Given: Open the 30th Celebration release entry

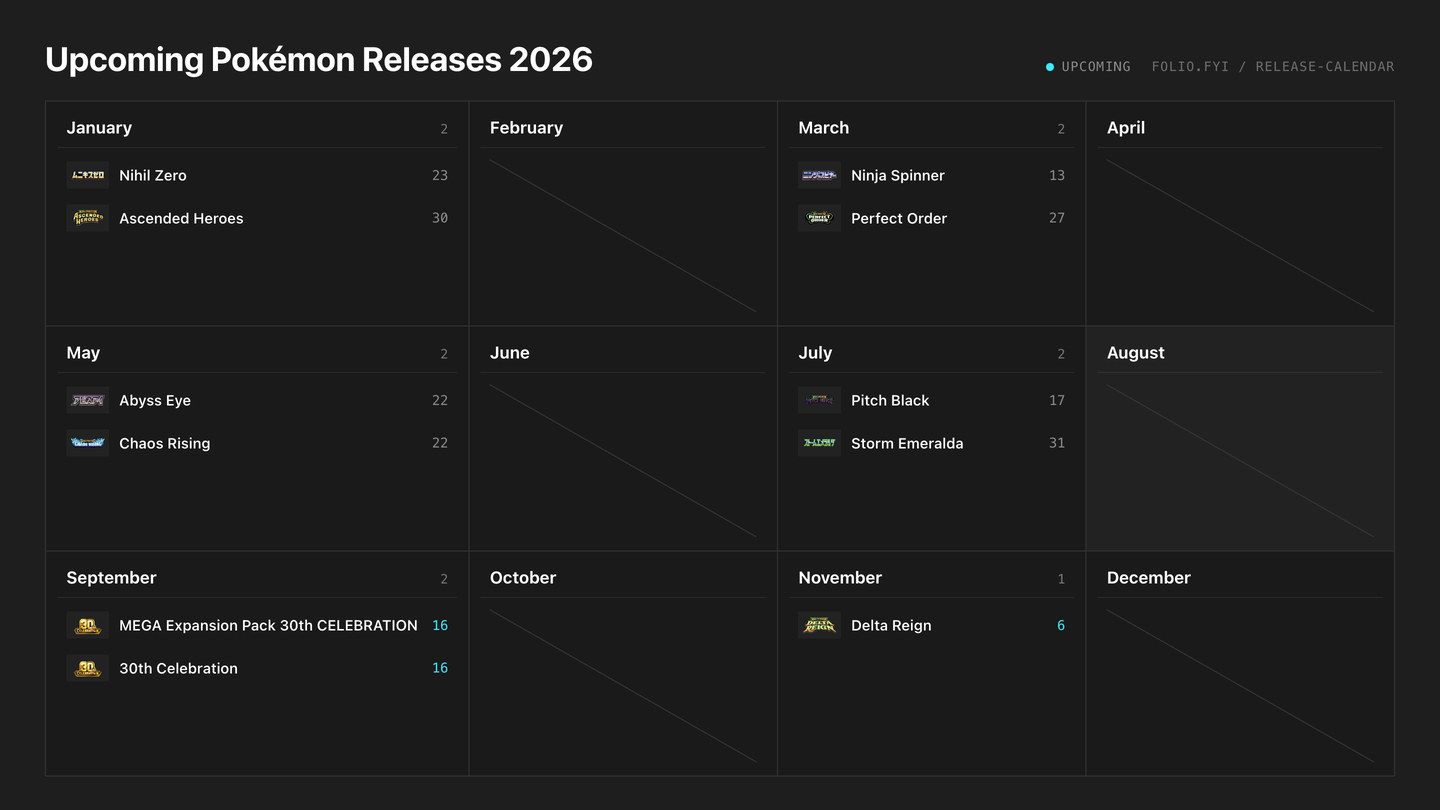Looking at the screenshot, I should click(x=257, y=668).
